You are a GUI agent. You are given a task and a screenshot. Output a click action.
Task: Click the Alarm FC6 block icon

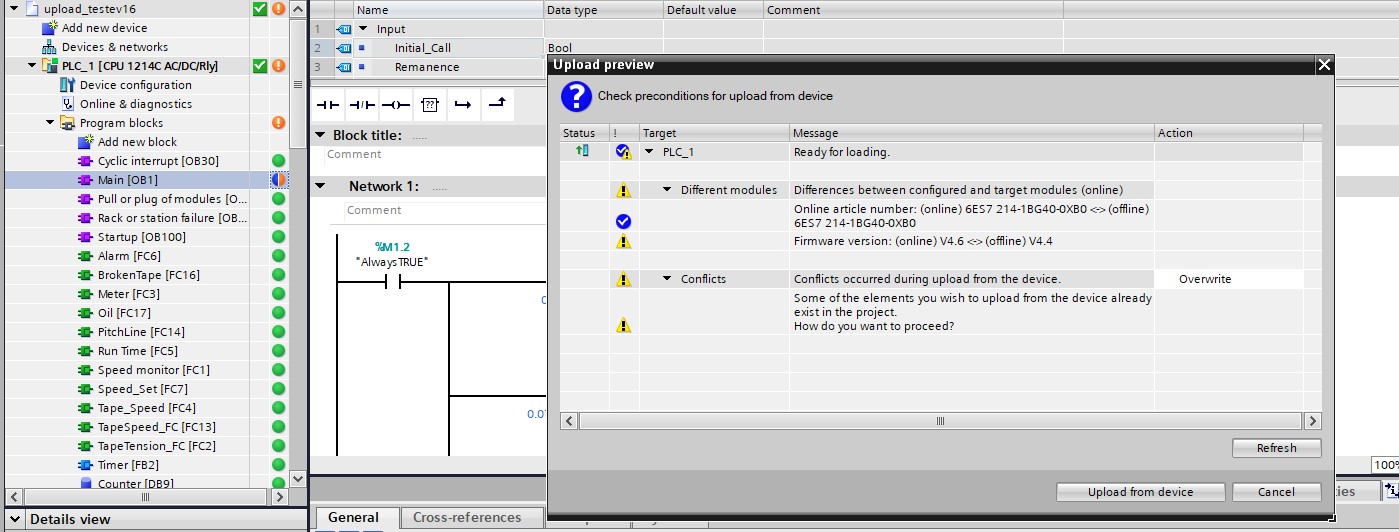pyautogui.click(x=86, y=256)
